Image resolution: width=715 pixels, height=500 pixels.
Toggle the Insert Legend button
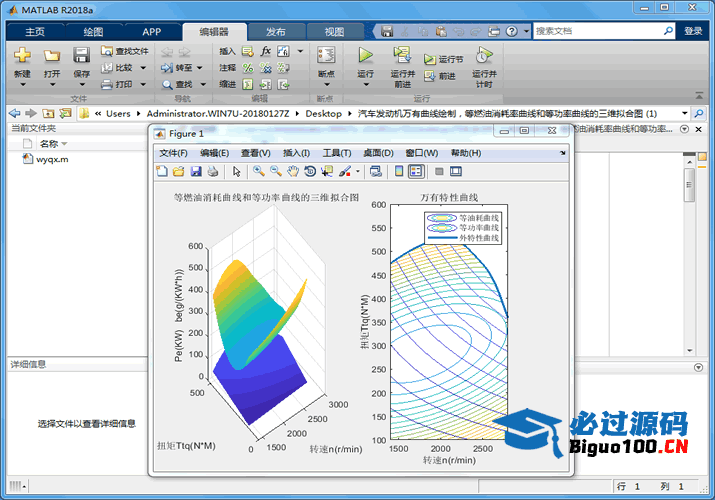pos(416,171)
